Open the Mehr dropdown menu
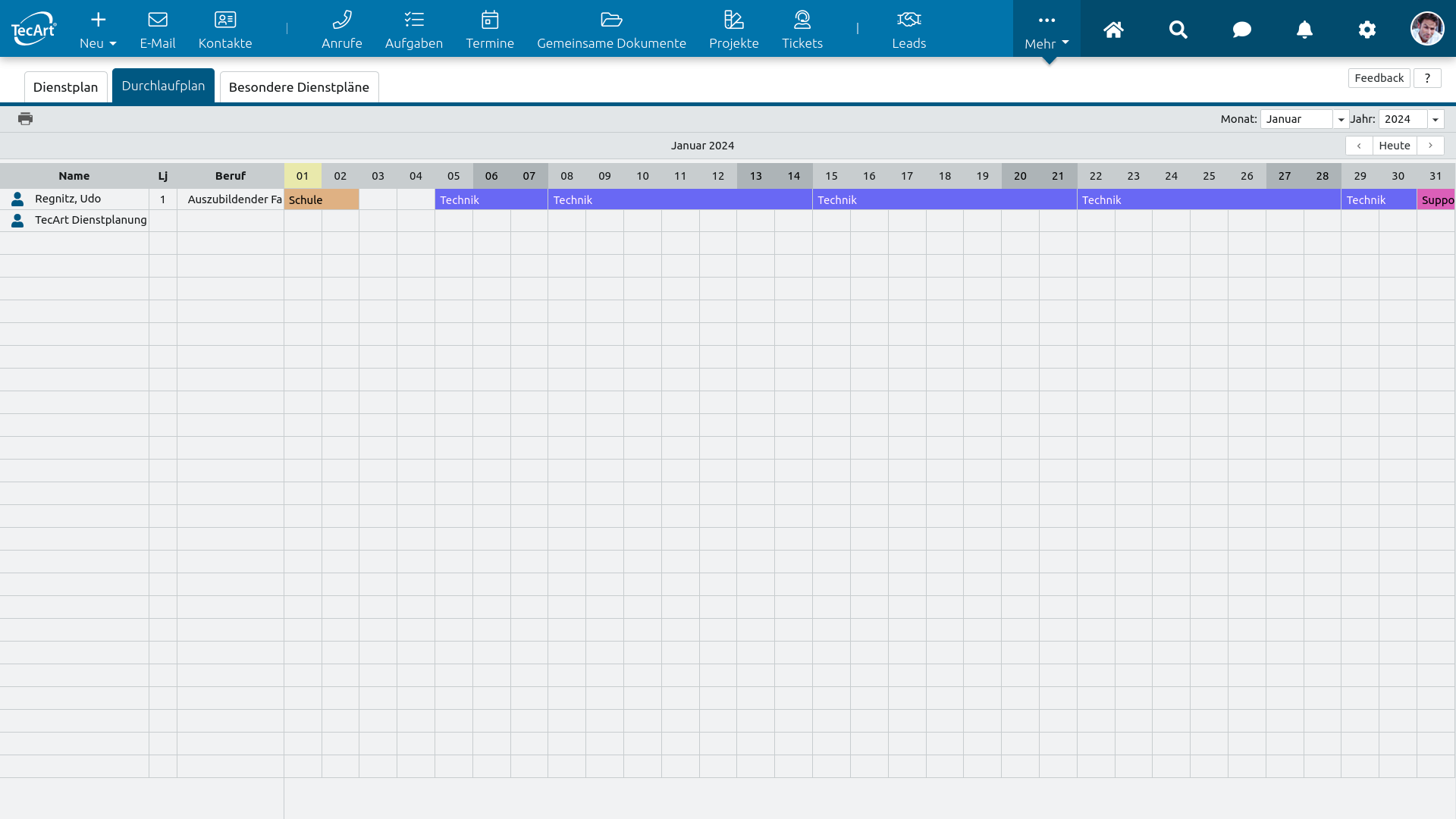Viewport: 1456px width, 819px height. (x=1046, y=30)
